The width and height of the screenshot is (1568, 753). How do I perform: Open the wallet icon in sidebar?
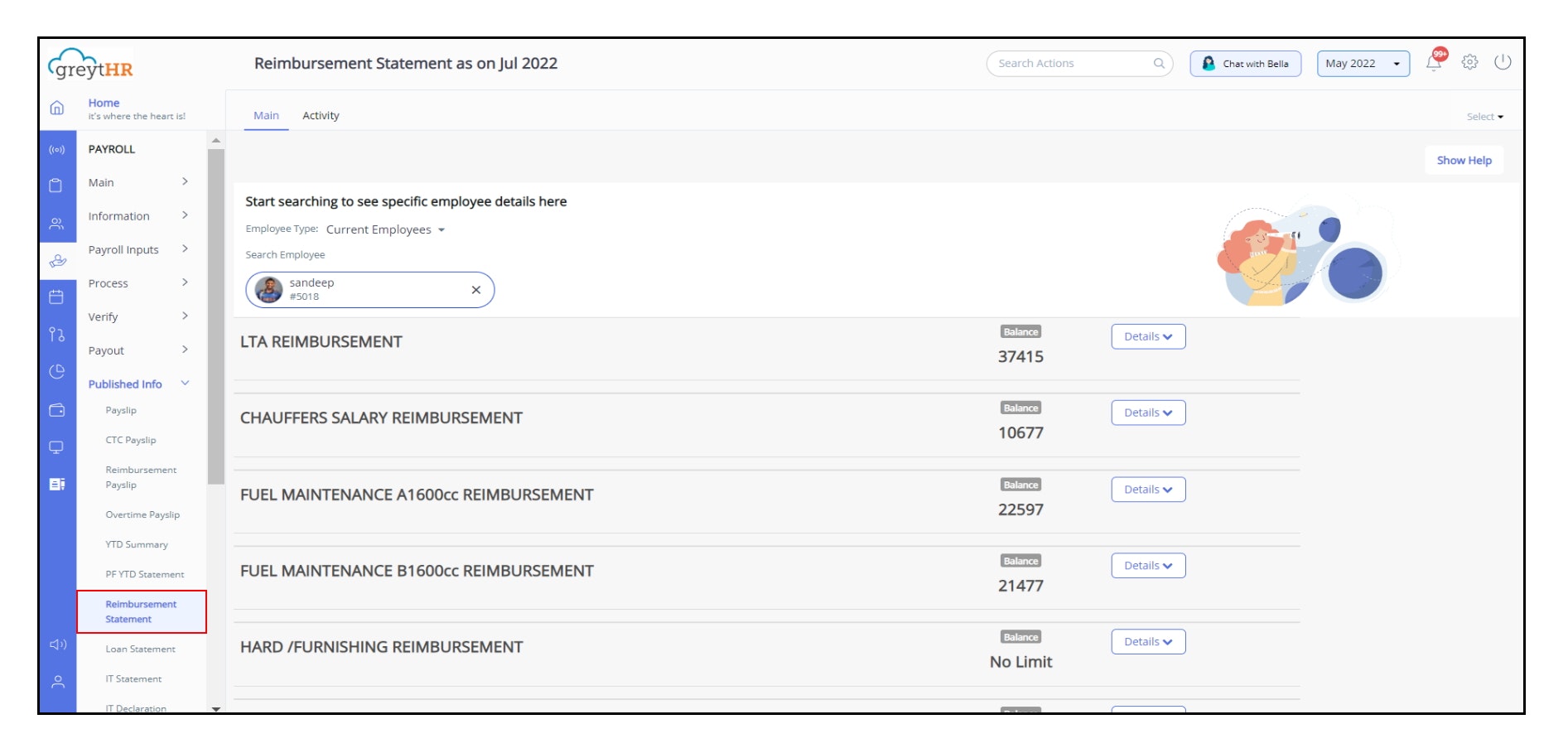(56, 410)
